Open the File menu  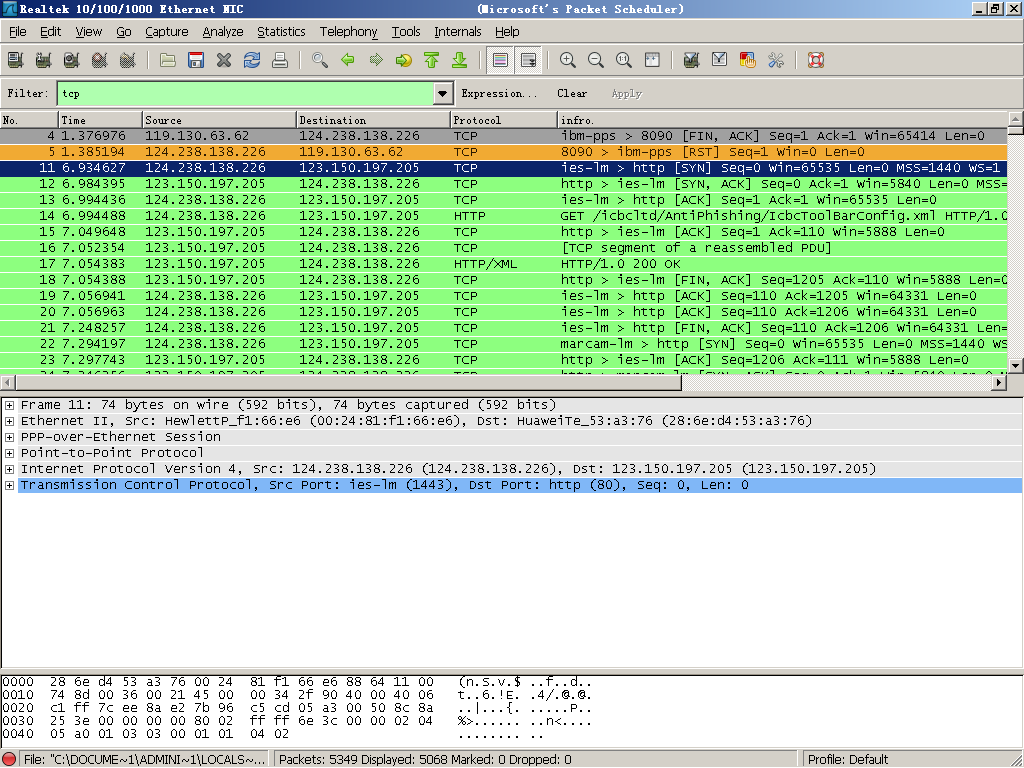[x=18, y=31]
